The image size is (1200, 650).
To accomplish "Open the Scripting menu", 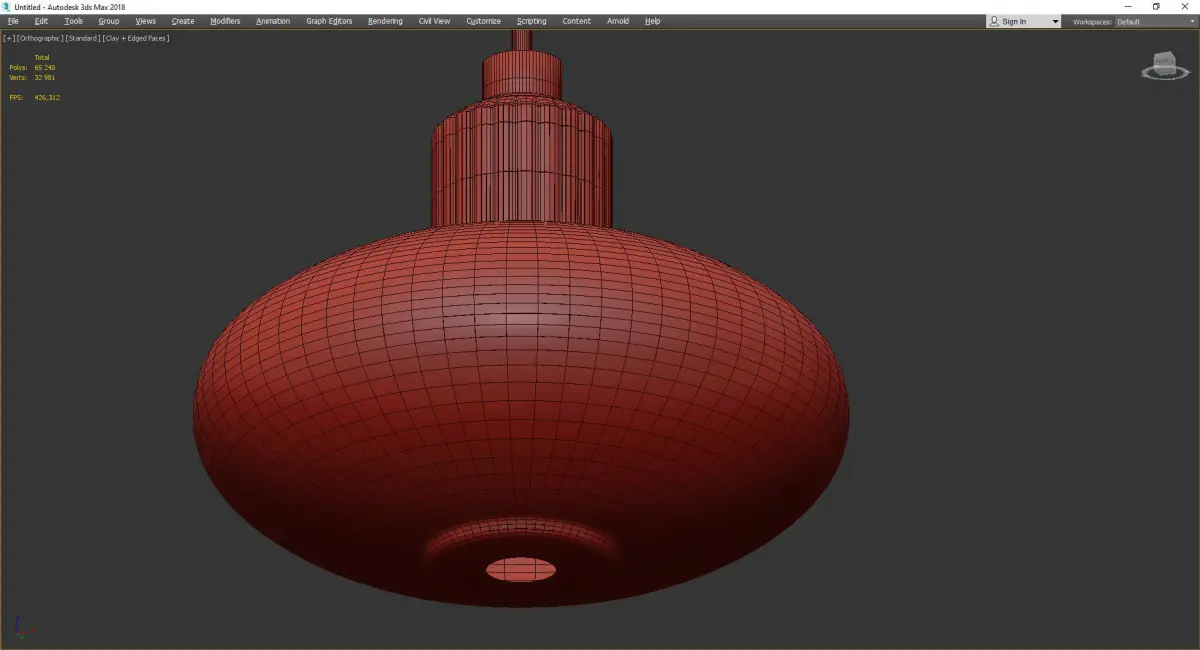I will [532, 21].
